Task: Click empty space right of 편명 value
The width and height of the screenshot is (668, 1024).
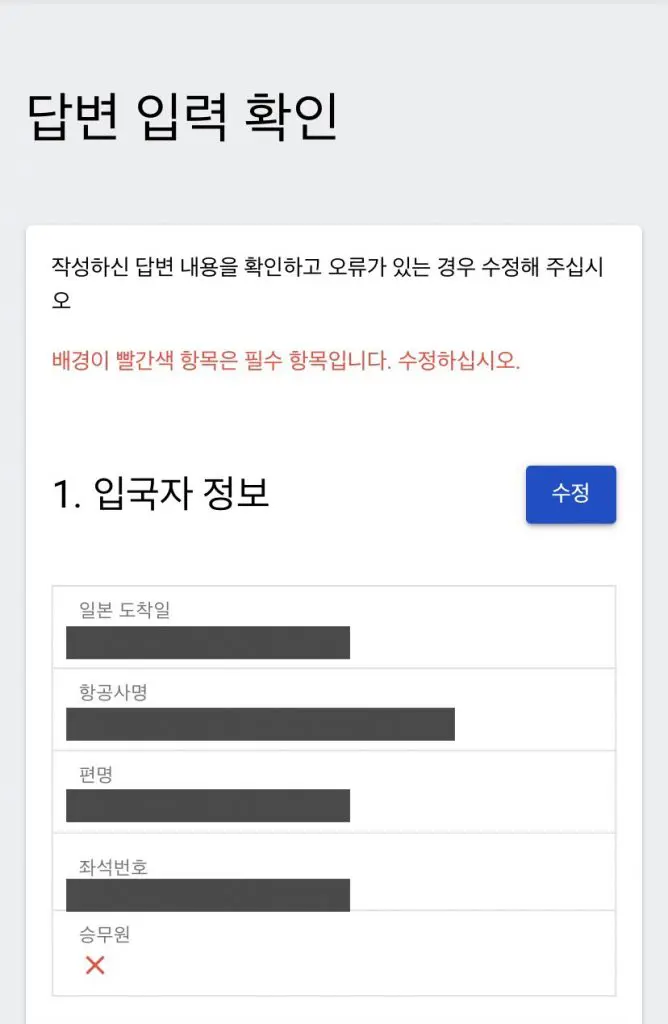Action: click(x=480, y=806)
